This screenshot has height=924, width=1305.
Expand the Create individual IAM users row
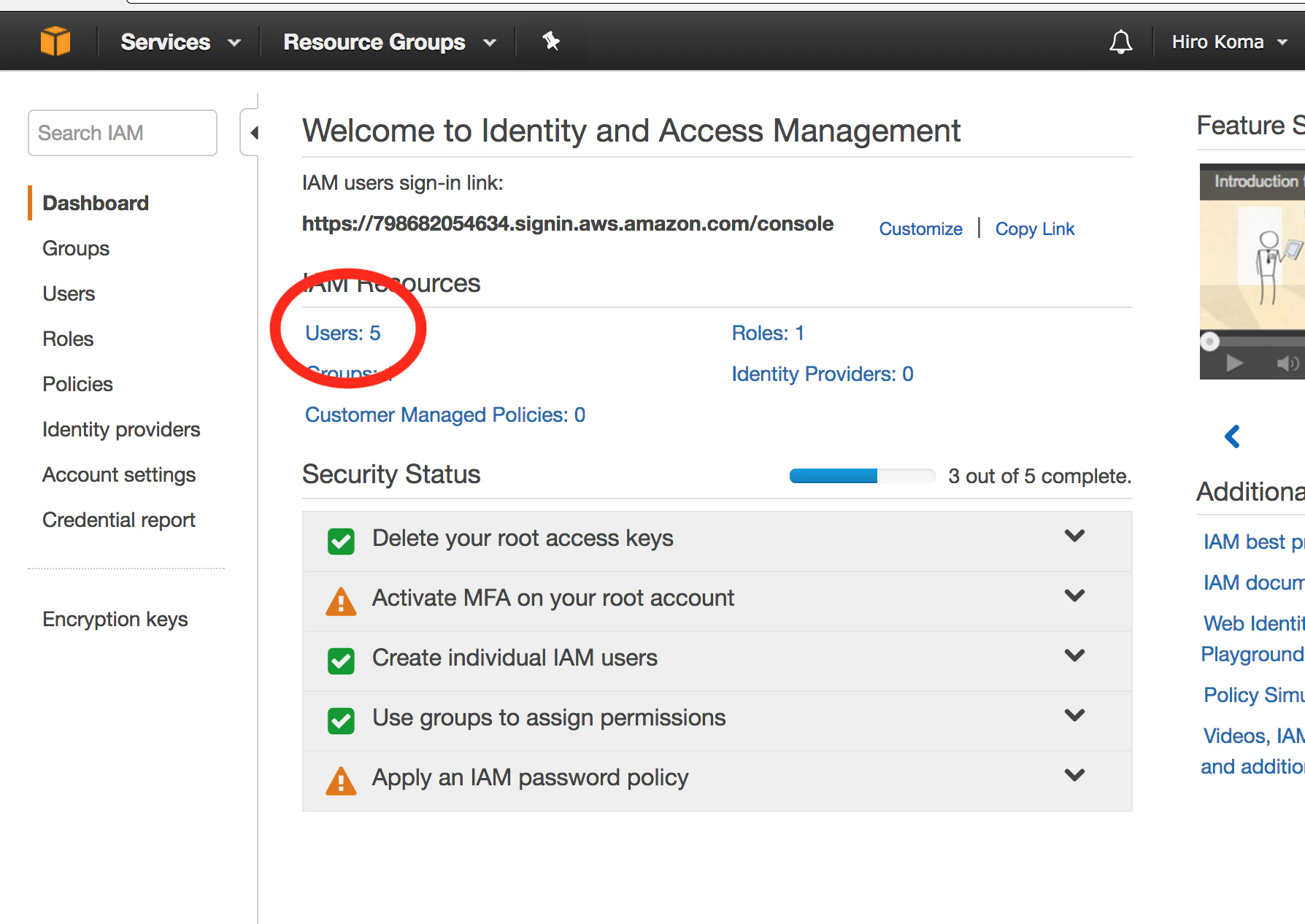click(1074, 655)
